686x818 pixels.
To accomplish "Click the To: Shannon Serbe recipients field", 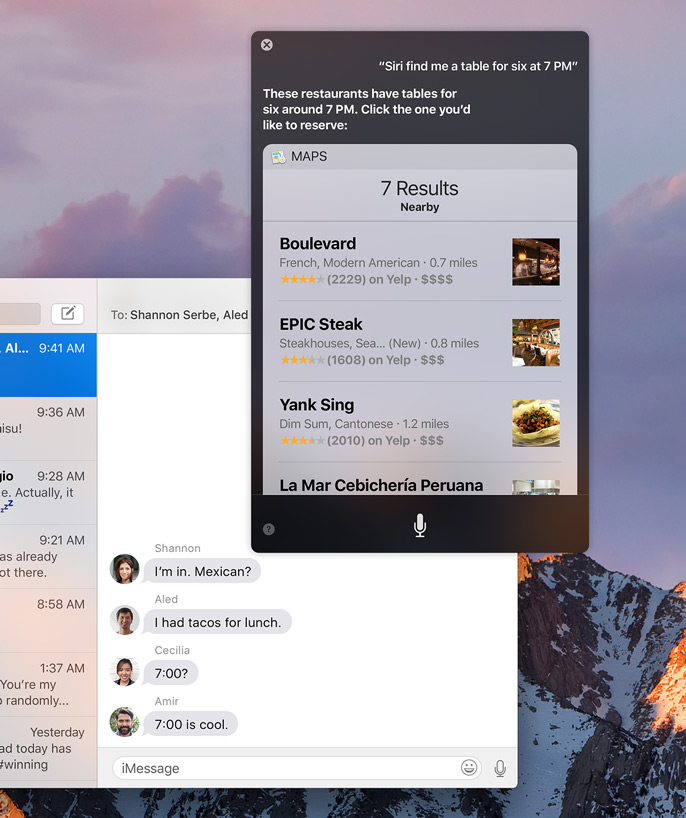I will point(179,315).
